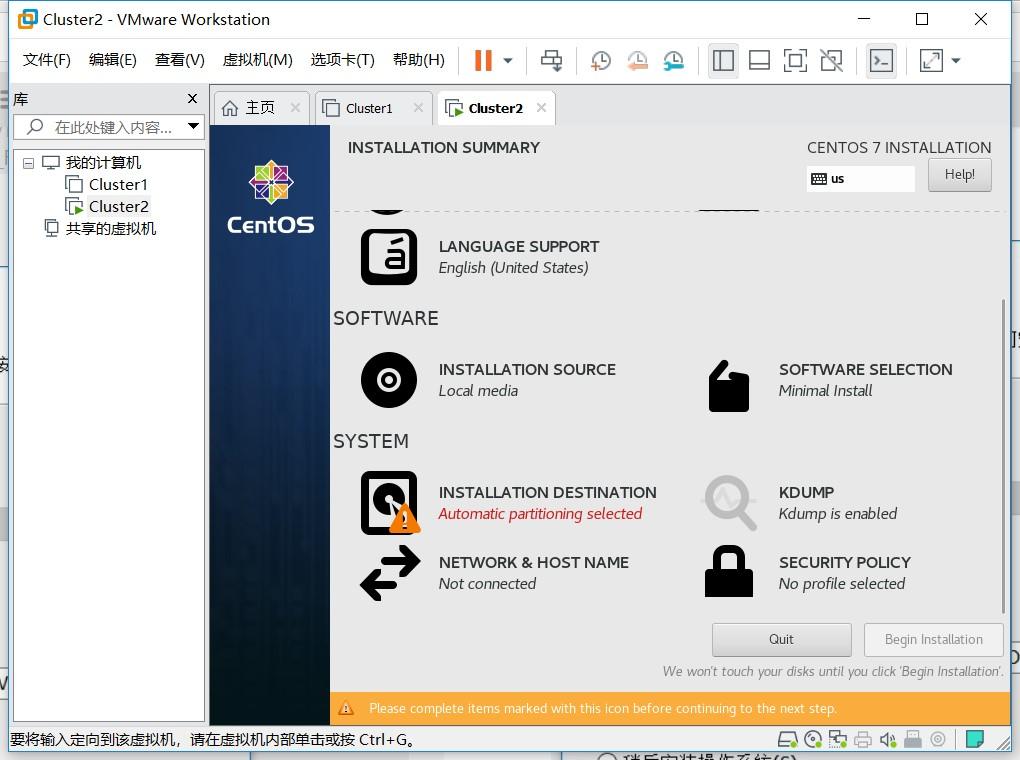Open Security Policy padlock icon

(x=729, y=571)
